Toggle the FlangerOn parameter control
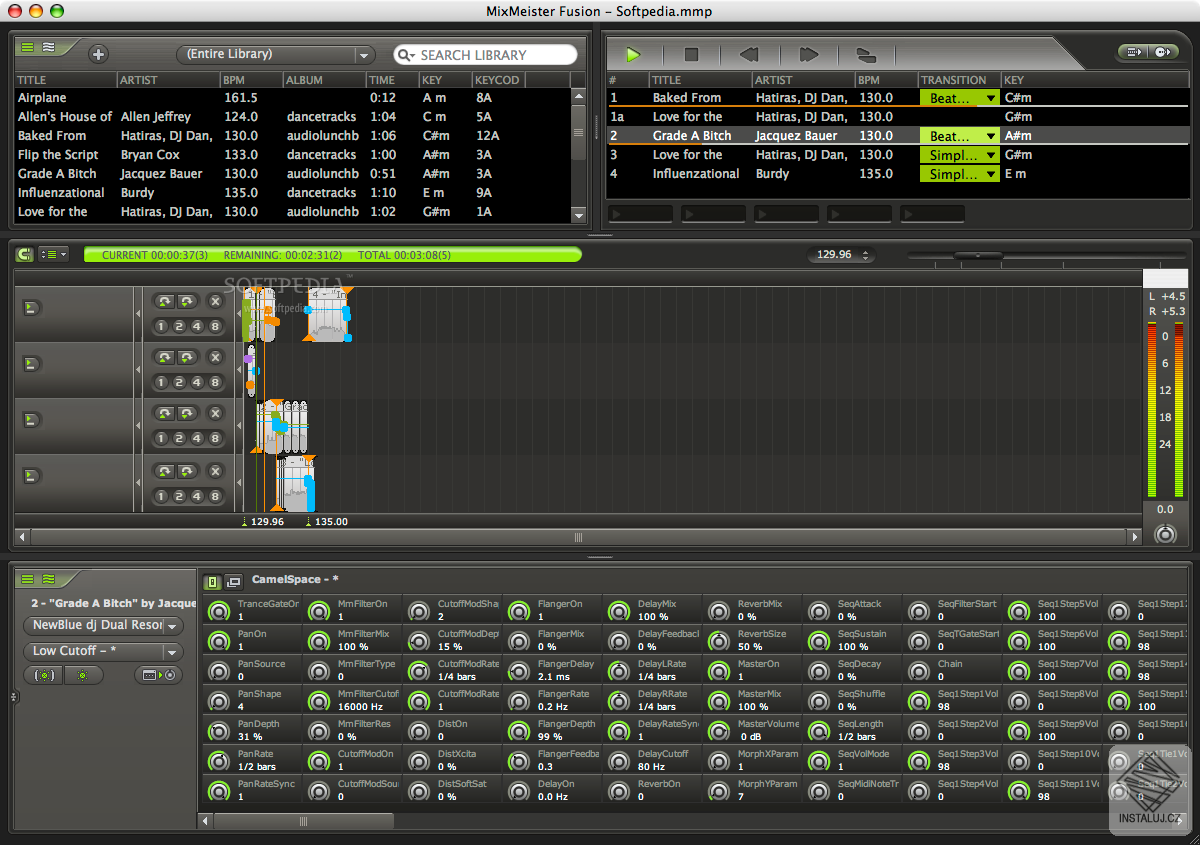Image resolution: width=1200 pixels, height=845 pixels. [518, 611]
